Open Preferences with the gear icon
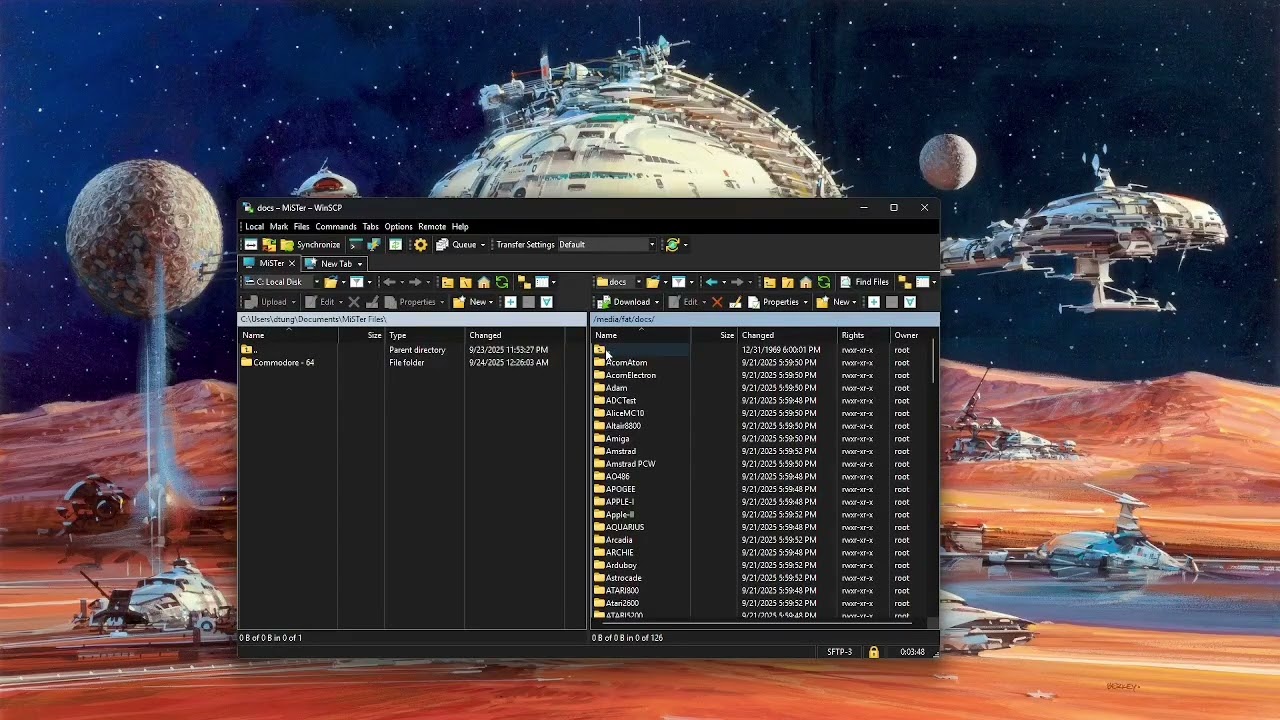The image size is (1280, 720). click(x=421, y=245)
